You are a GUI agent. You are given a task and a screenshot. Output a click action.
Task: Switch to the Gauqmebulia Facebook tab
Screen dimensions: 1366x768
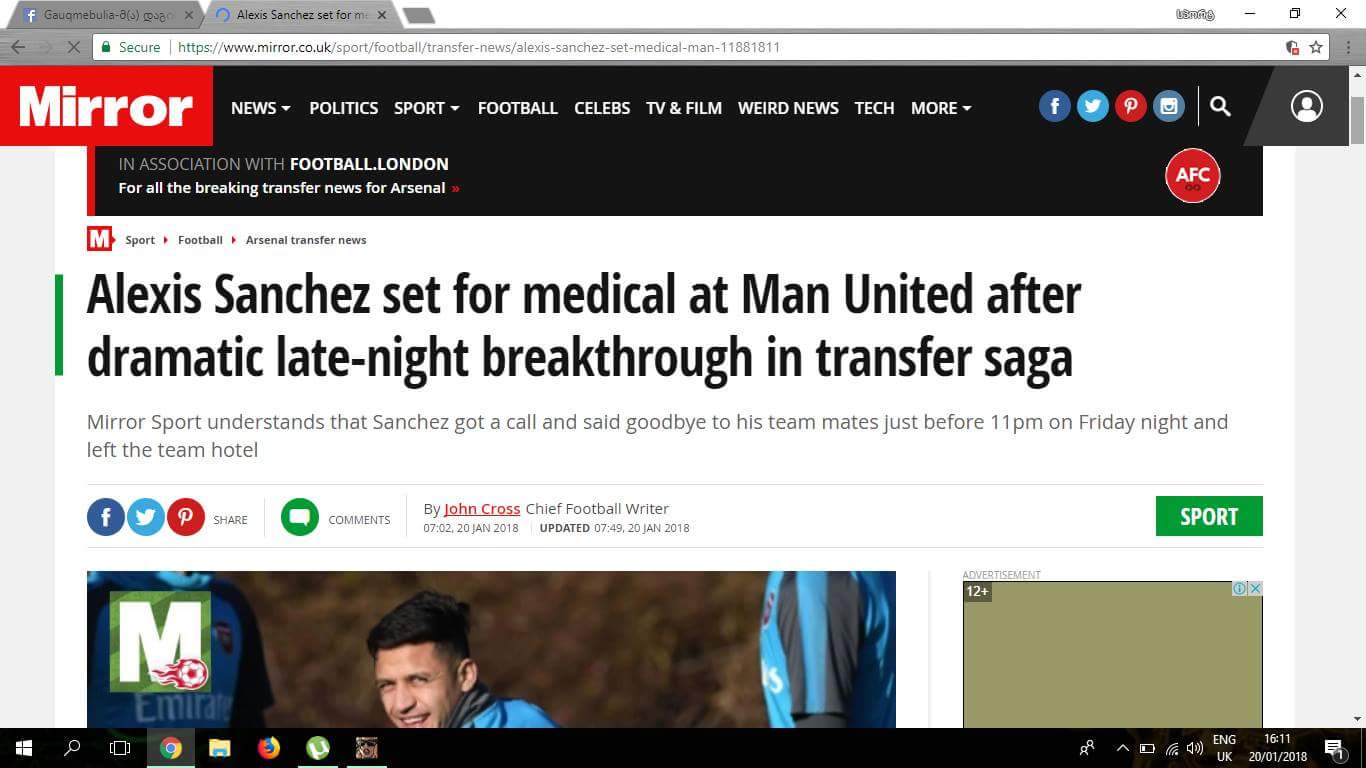(x=108, y=15)
